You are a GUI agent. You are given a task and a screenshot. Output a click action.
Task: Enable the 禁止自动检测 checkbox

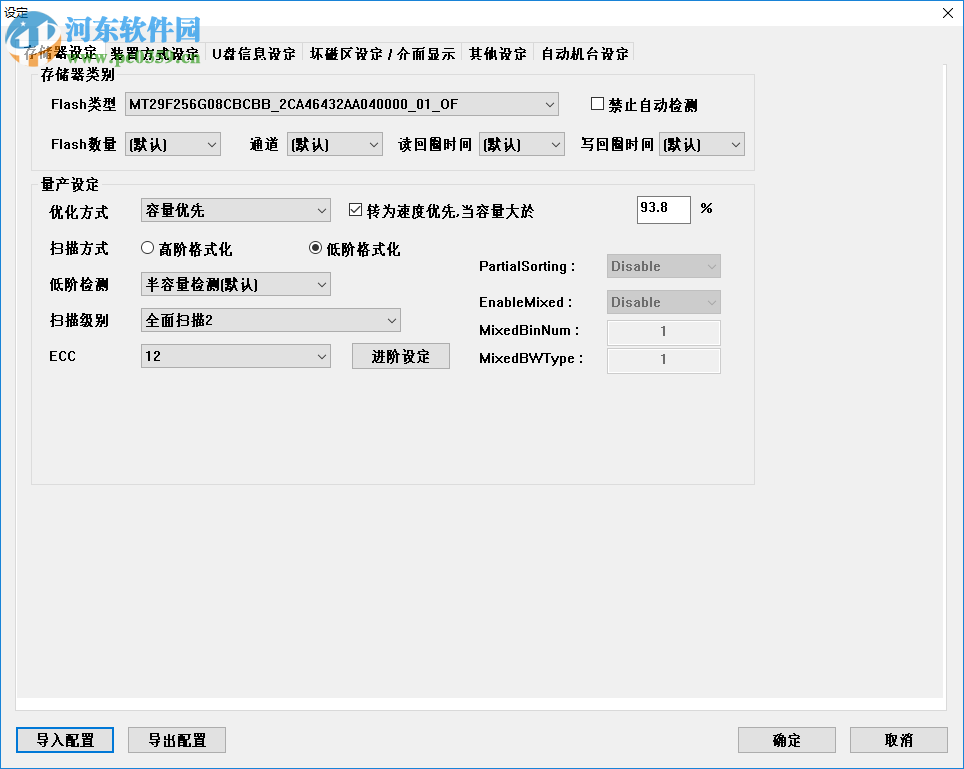tap(597, 103)
